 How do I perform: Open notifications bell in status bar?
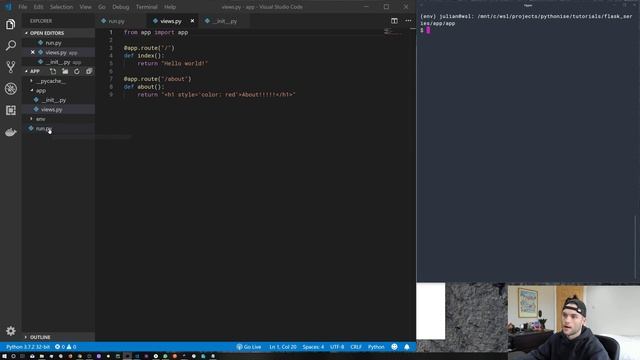click(x=407, y=347)
